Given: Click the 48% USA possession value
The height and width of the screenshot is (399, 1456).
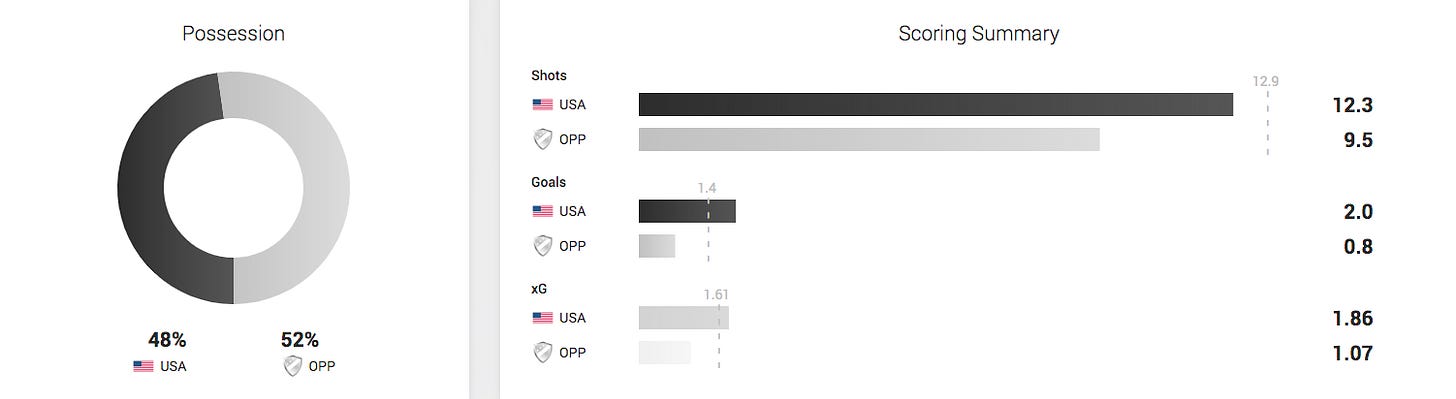Looking at the screenshot, I should [x=167, y=340].
